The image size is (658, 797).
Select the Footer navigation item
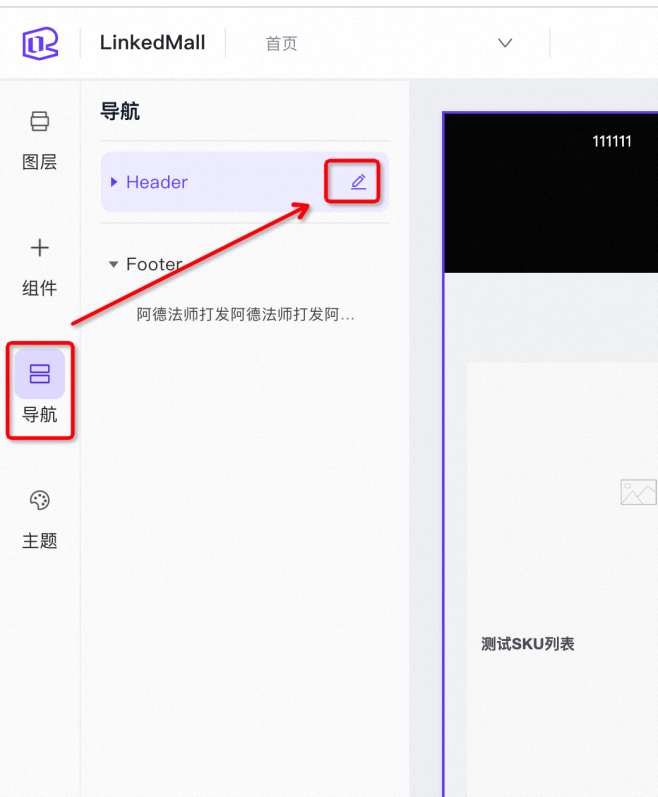pos(154,265)
